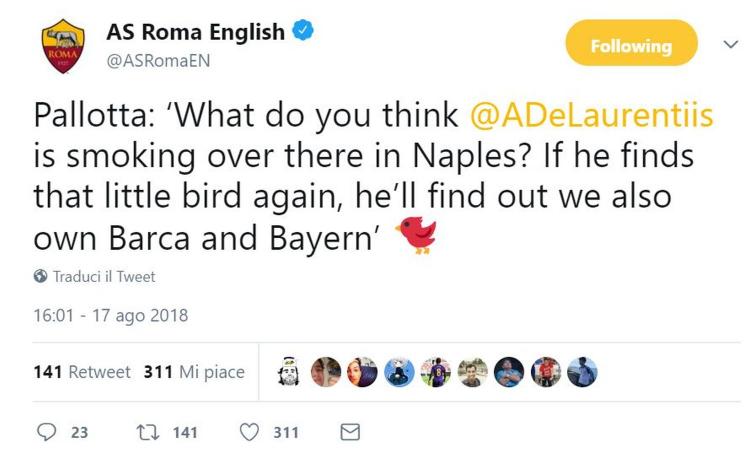750x450 pixels.
Task: Open the AS Roma English profile name
Action: [x=196, y=32]
